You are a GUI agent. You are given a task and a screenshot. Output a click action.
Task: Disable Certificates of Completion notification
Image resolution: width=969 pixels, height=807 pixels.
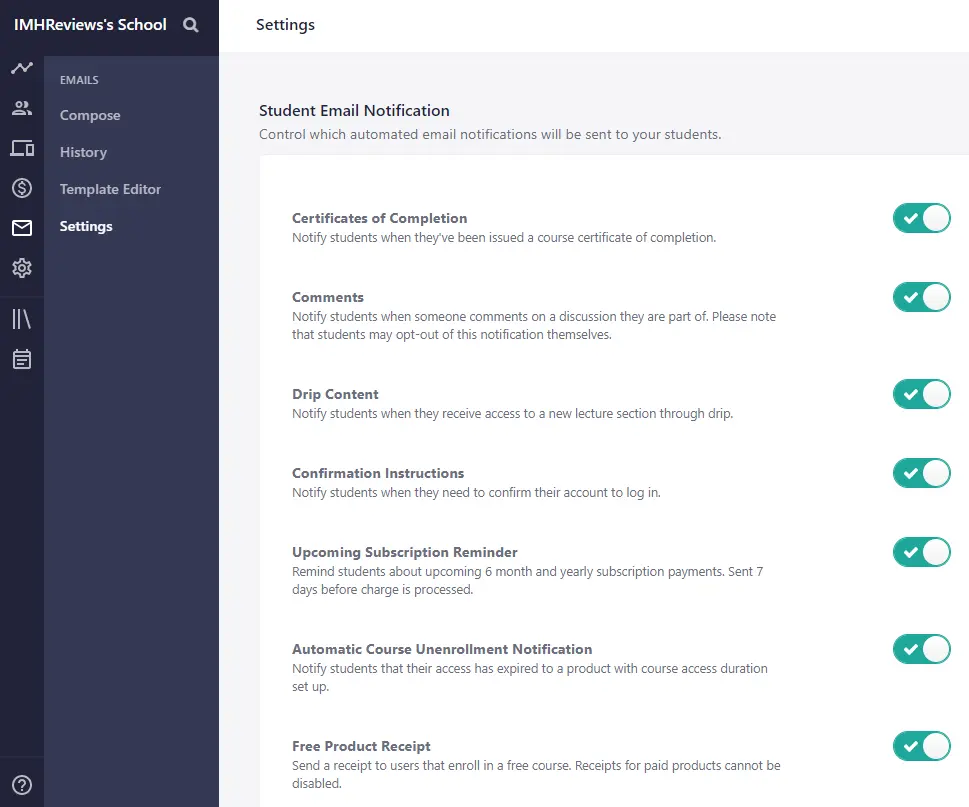pos(921,218)
